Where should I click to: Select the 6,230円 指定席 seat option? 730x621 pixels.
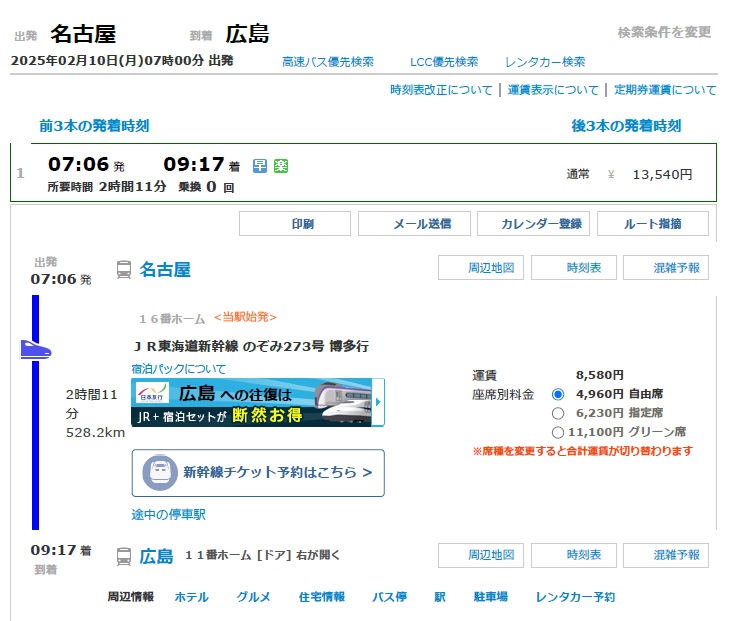[558, 413]
